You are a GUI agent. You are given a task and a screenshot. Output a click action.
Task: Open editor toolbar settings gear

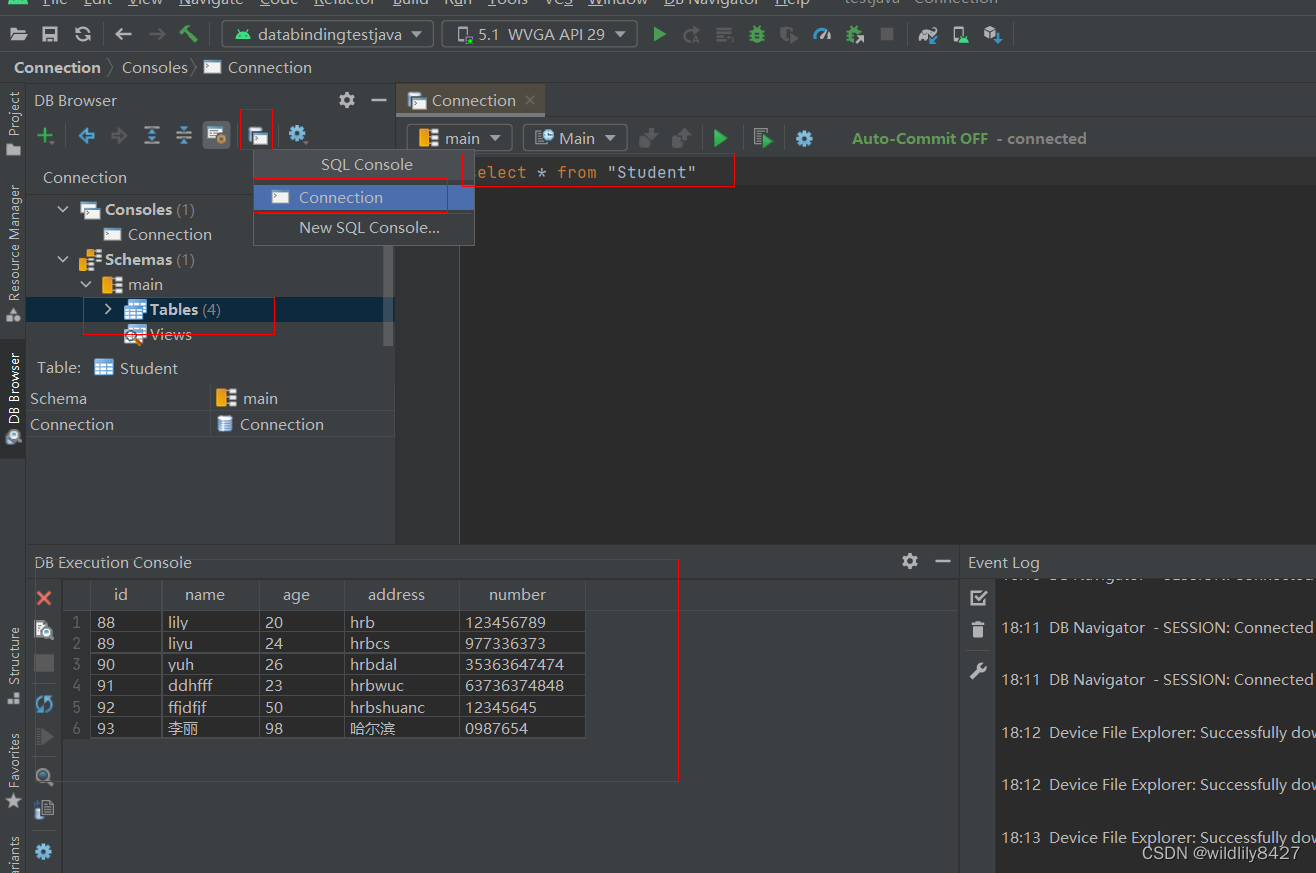click(x=804, y=138)
